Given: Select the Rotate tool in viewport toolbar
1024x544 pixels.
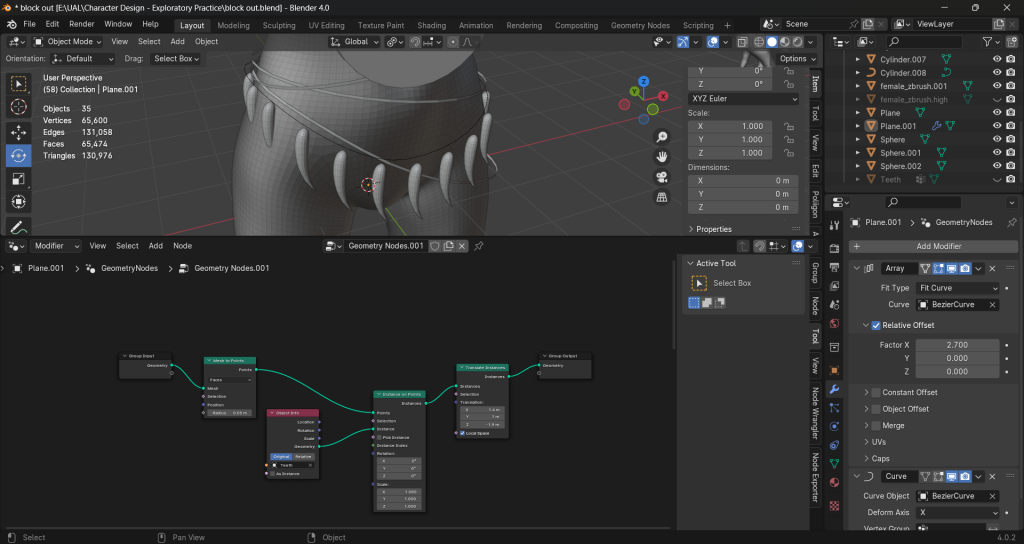Looking at the screenshot, I should click(18, 155).
